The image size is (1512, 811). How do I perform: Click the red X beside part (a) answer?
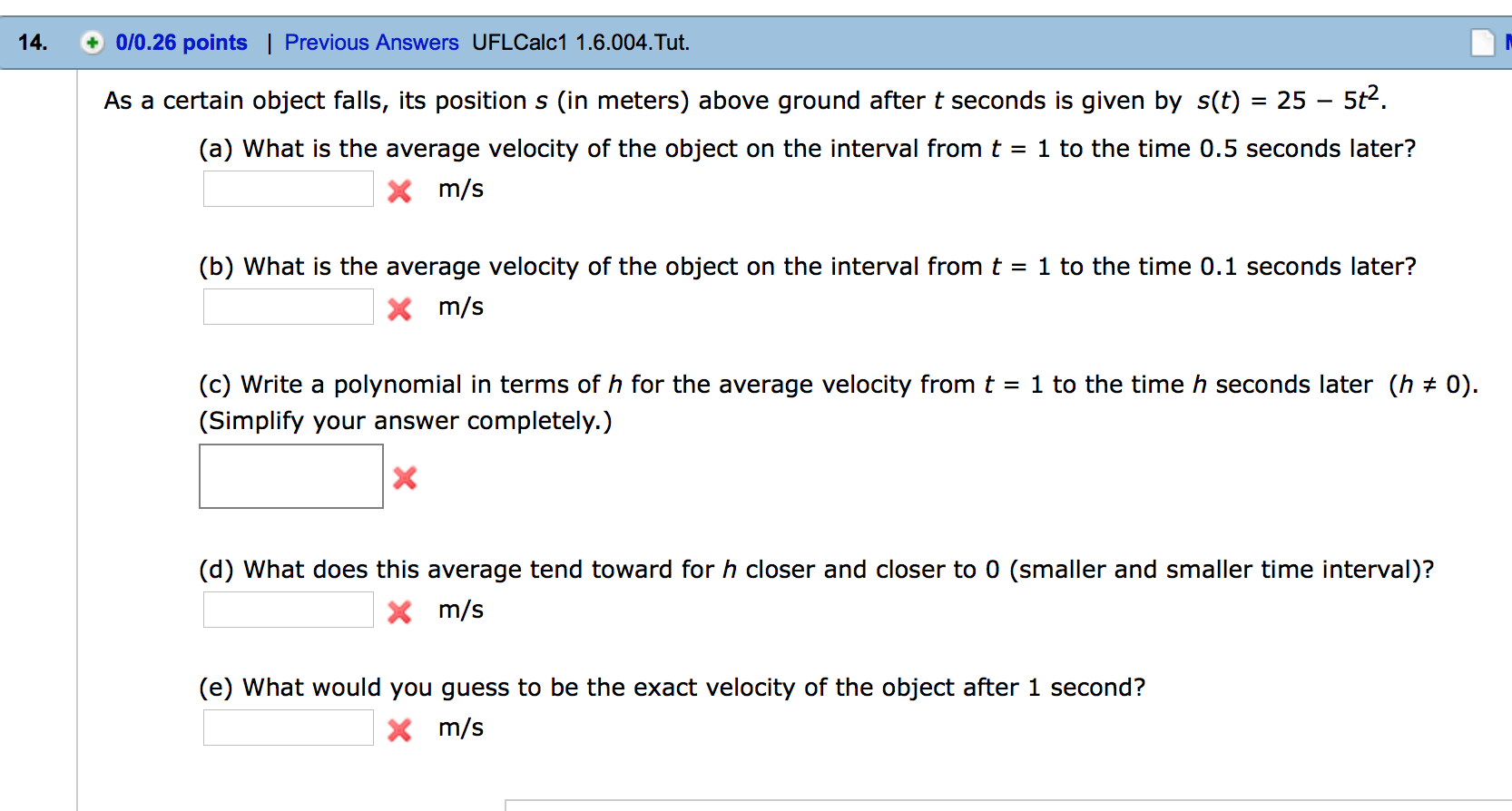pos(398,190)
